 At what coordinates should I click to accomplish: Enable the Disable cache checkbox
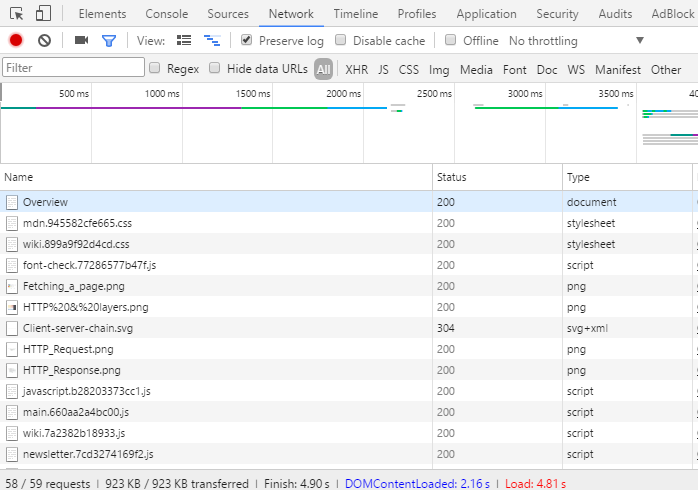(x=341, y=40)
